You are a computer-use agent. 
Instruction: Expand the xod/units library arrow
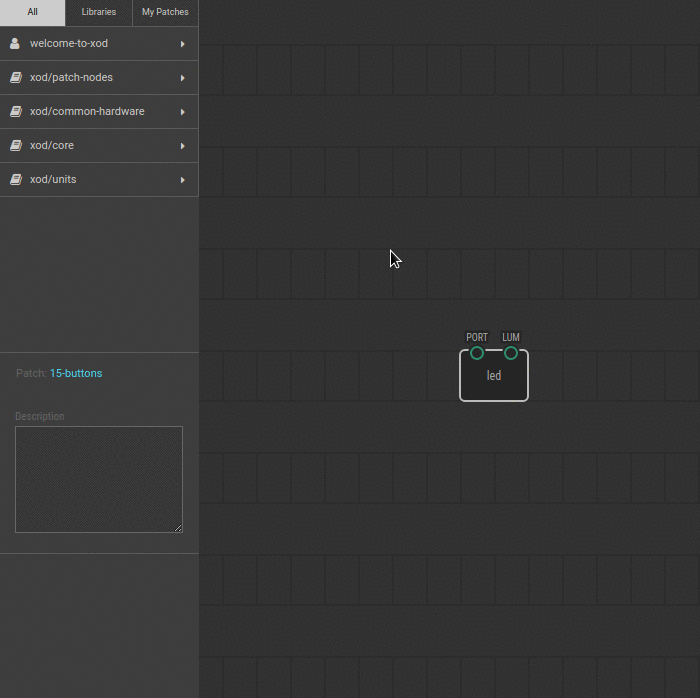pyautogui.click(x=182, y=180)
